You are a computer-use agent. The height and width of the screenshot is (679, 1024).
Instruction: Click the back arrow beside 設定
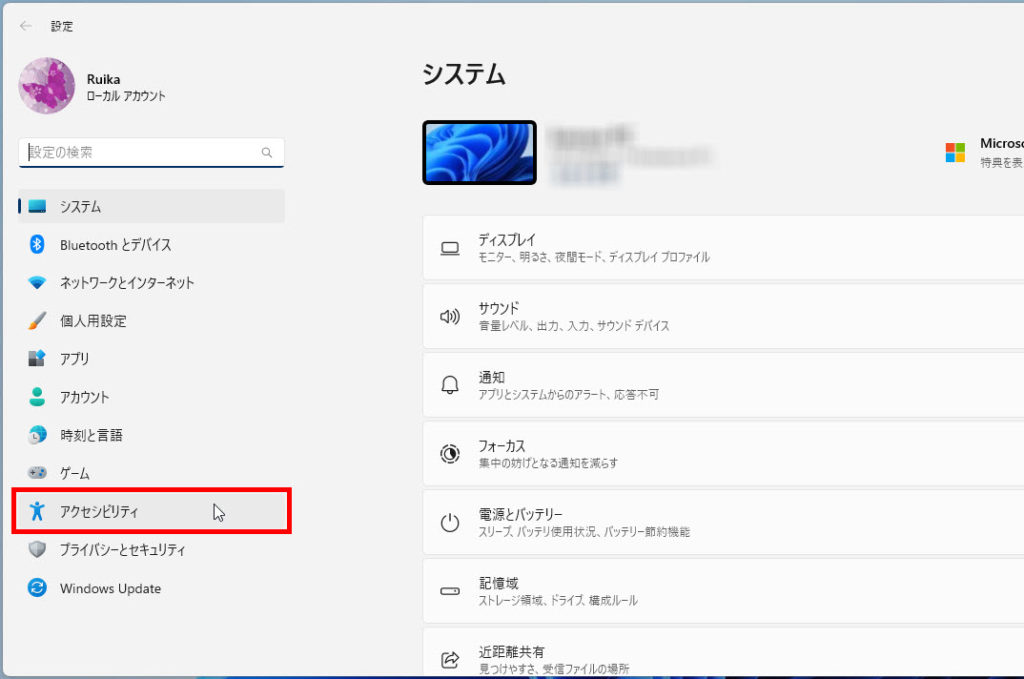26,26
